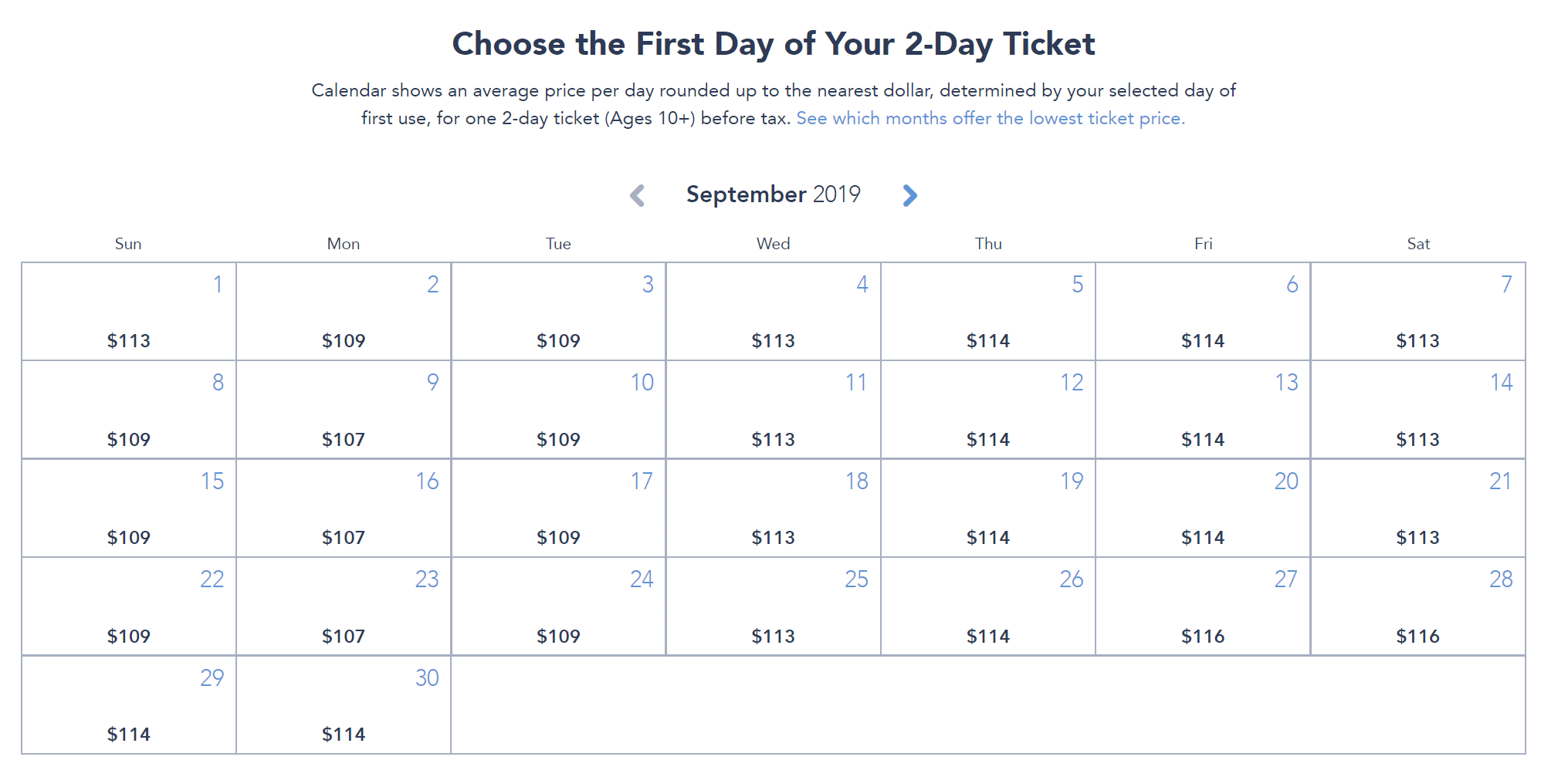Select Friday September 20
Viewport: 1568px width, 777px height.
[x=1203, y=508]
